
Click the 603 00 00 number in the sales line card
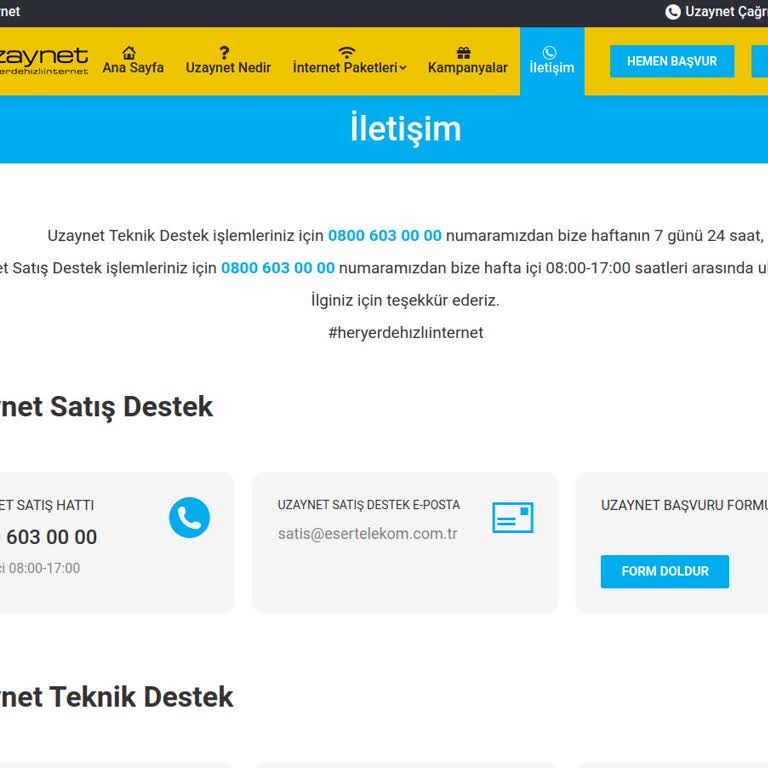pos(51,537)
